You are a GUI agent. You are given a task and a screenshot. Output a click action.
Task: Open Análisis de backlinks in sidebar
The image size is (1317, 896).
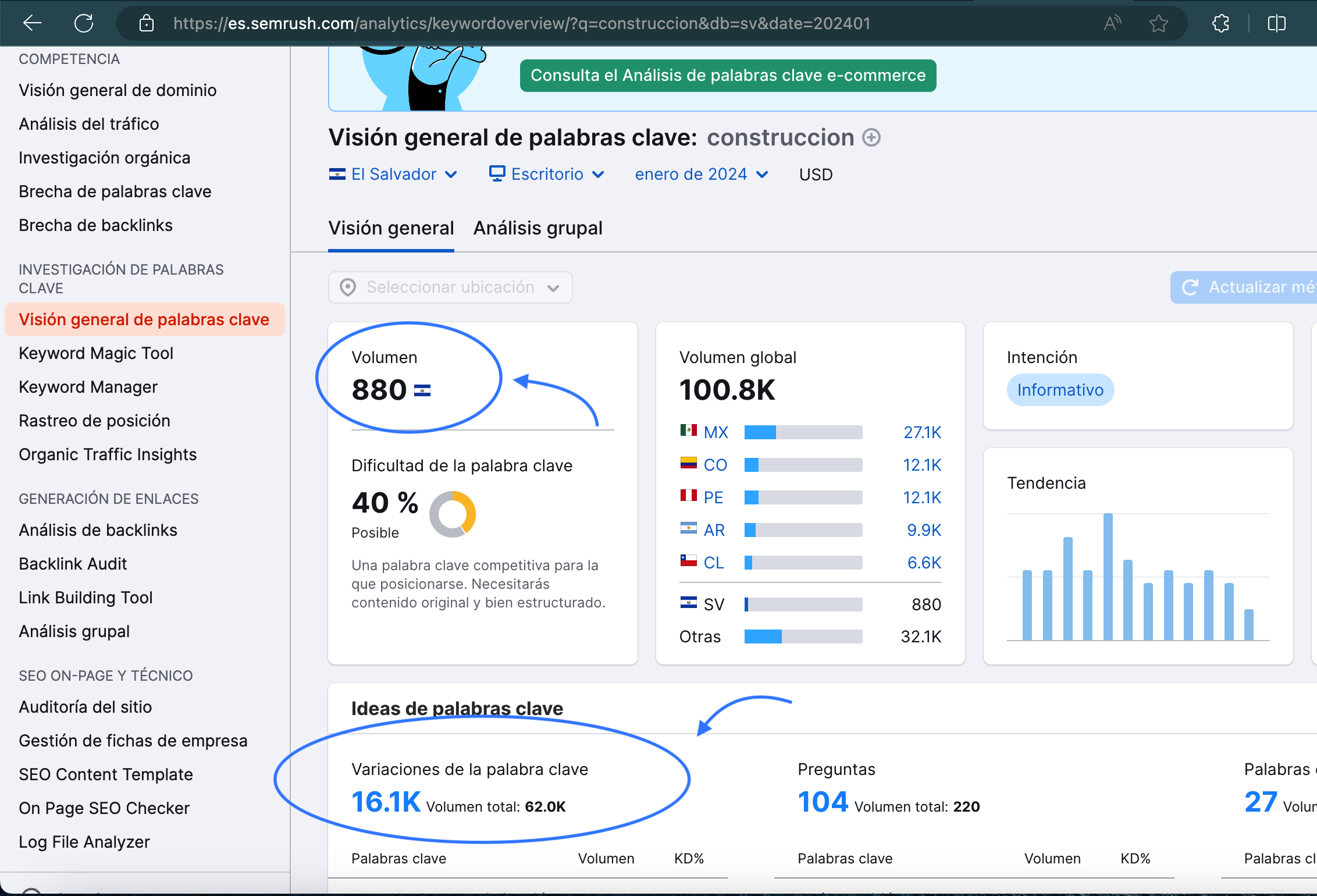tap(98, 530)
